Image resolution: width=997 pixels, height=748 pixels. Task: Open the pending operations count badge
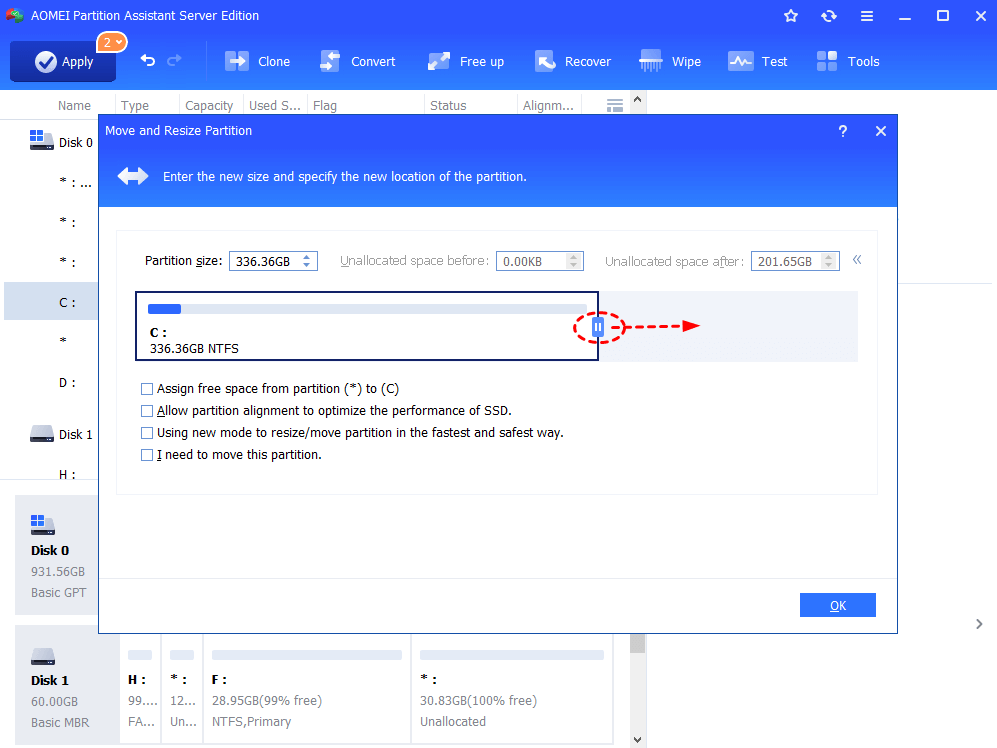point(112,43)
